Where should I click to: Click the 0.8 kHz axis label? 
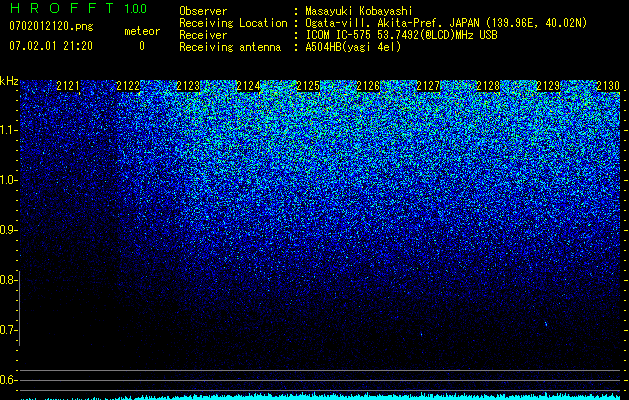pyautogui.click(x=7, y=280)
